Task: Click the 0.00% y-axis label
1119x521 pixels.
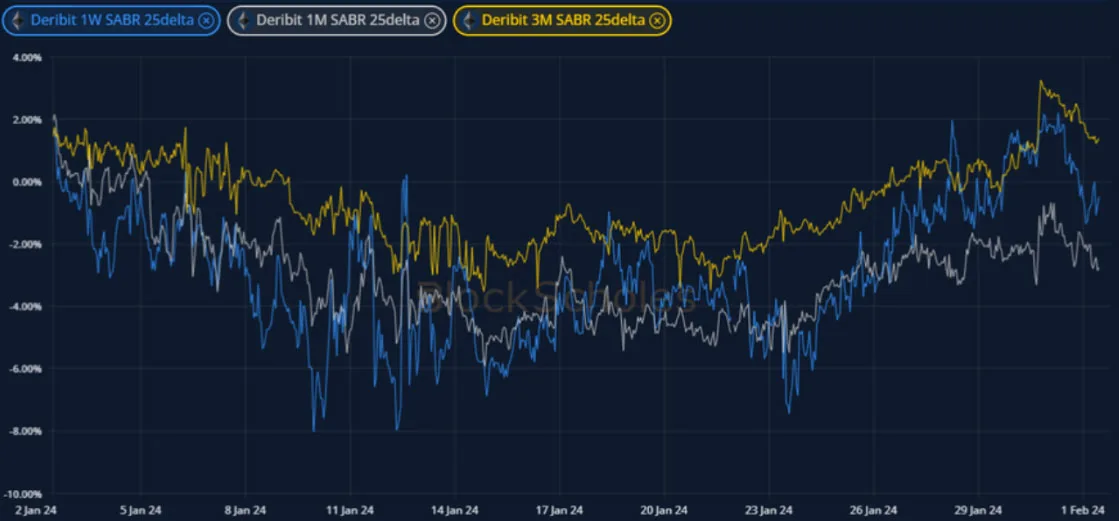Action: click(27, 182)
